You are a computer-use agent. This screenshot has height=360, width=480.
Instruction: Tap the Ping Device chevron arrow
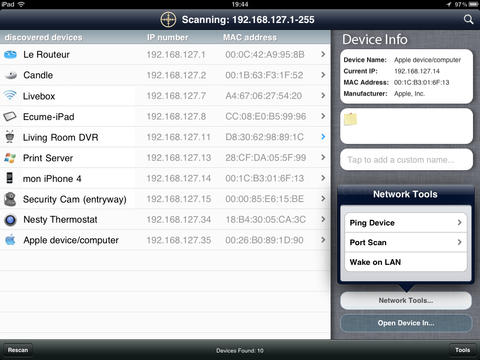tap(460, 222)
